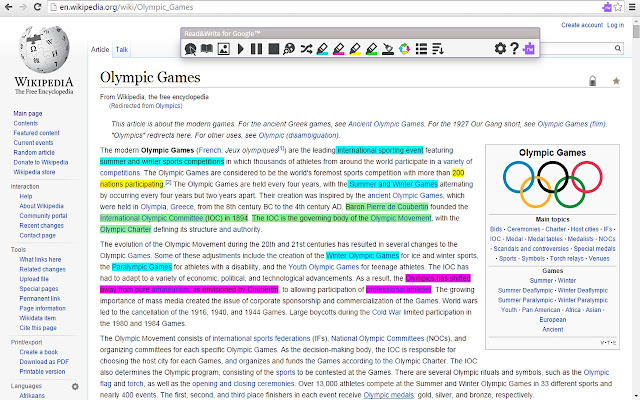This screenshot has height=400, width=640.
Task: Click the Log in link
Action: 616,25
